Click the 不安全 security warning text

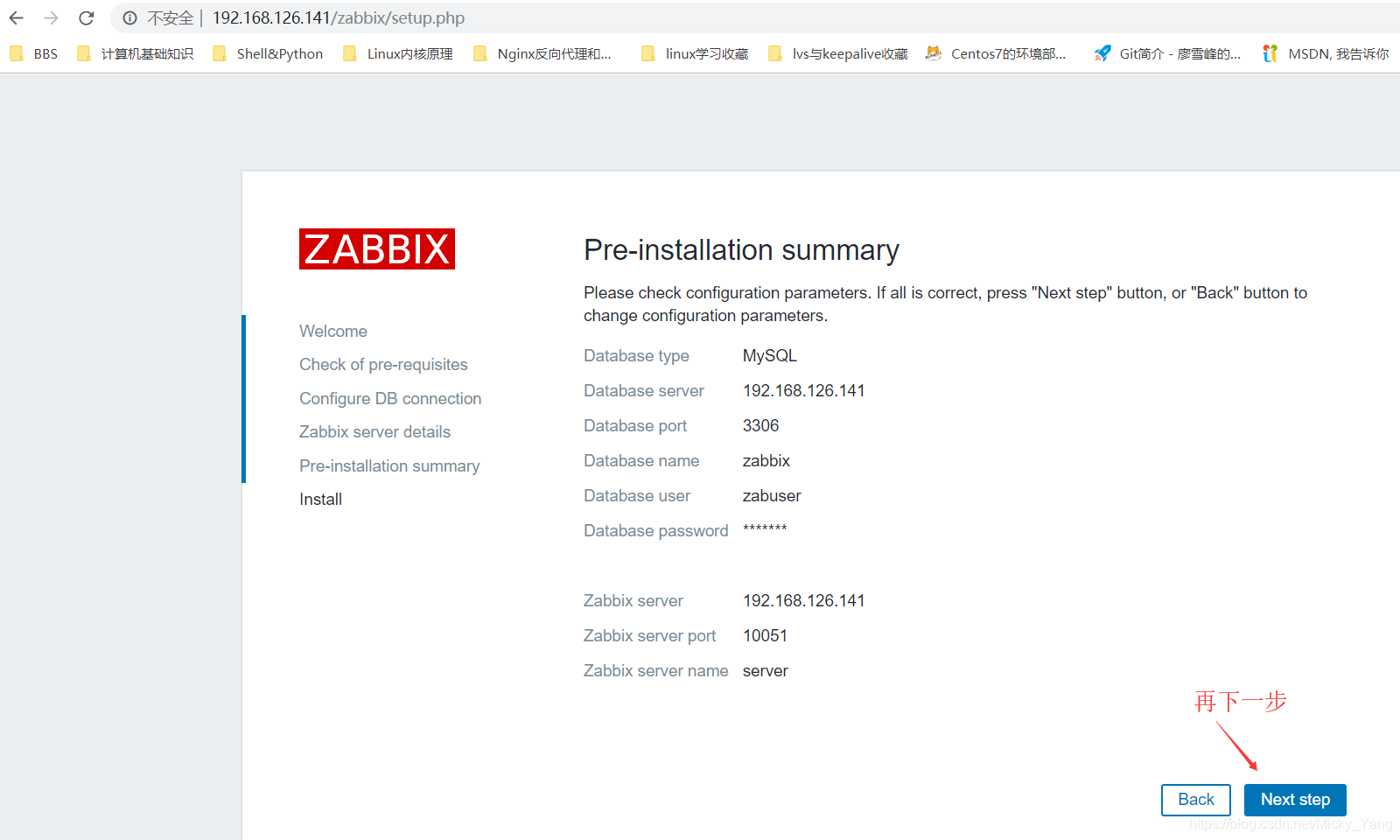coord(171,18)
